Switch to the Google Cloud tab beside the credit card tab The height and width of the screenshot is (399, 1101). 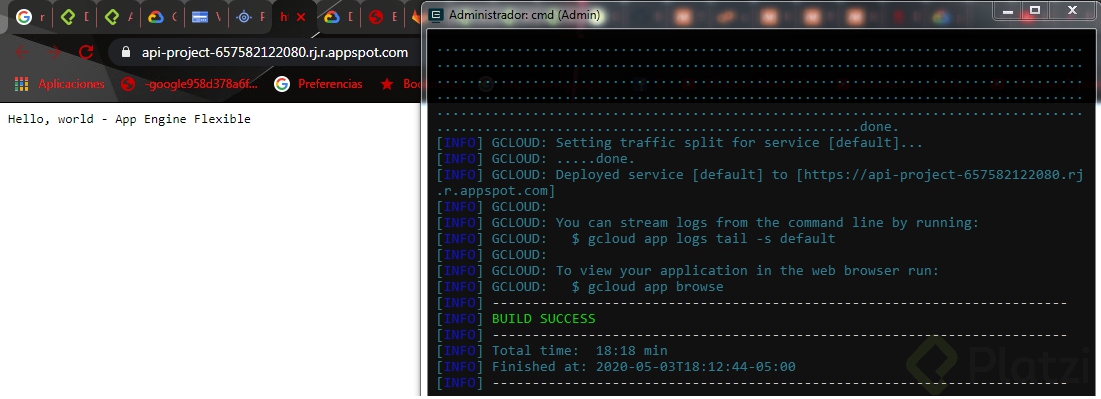click(162, 17)
